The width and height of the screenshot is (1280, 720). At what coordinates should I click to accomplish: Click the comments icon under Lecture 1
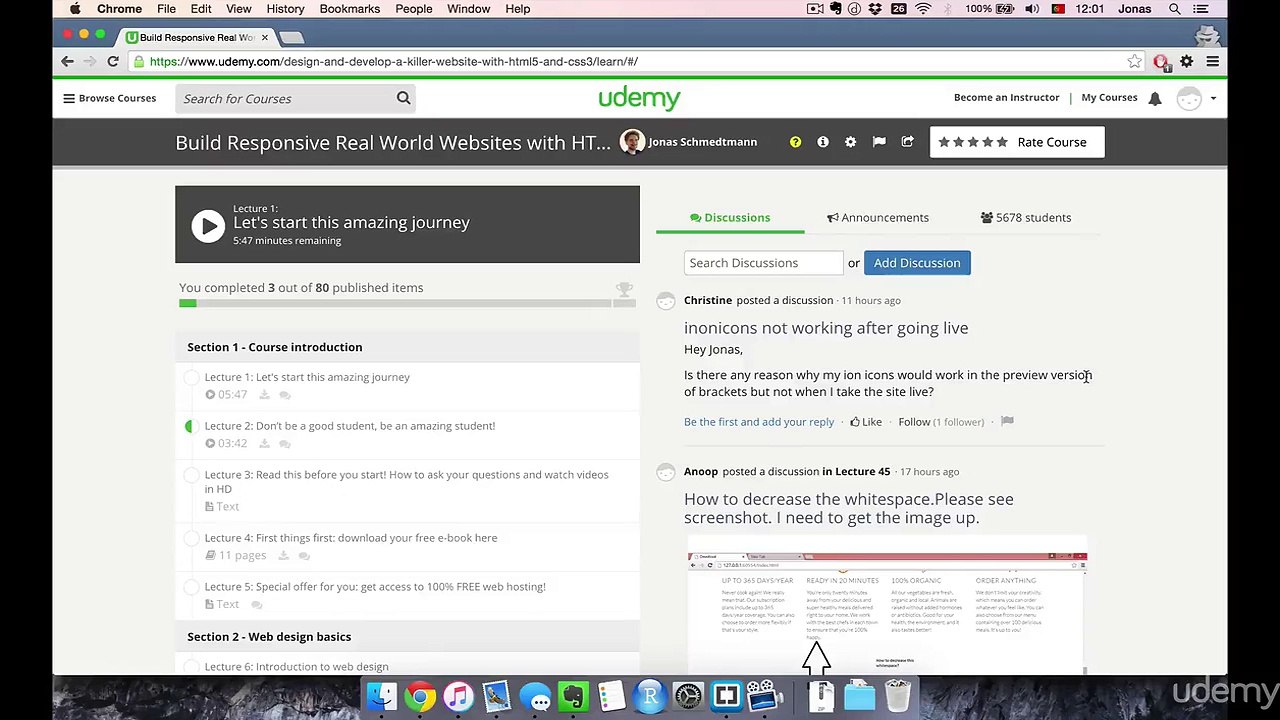pos(285,395)
